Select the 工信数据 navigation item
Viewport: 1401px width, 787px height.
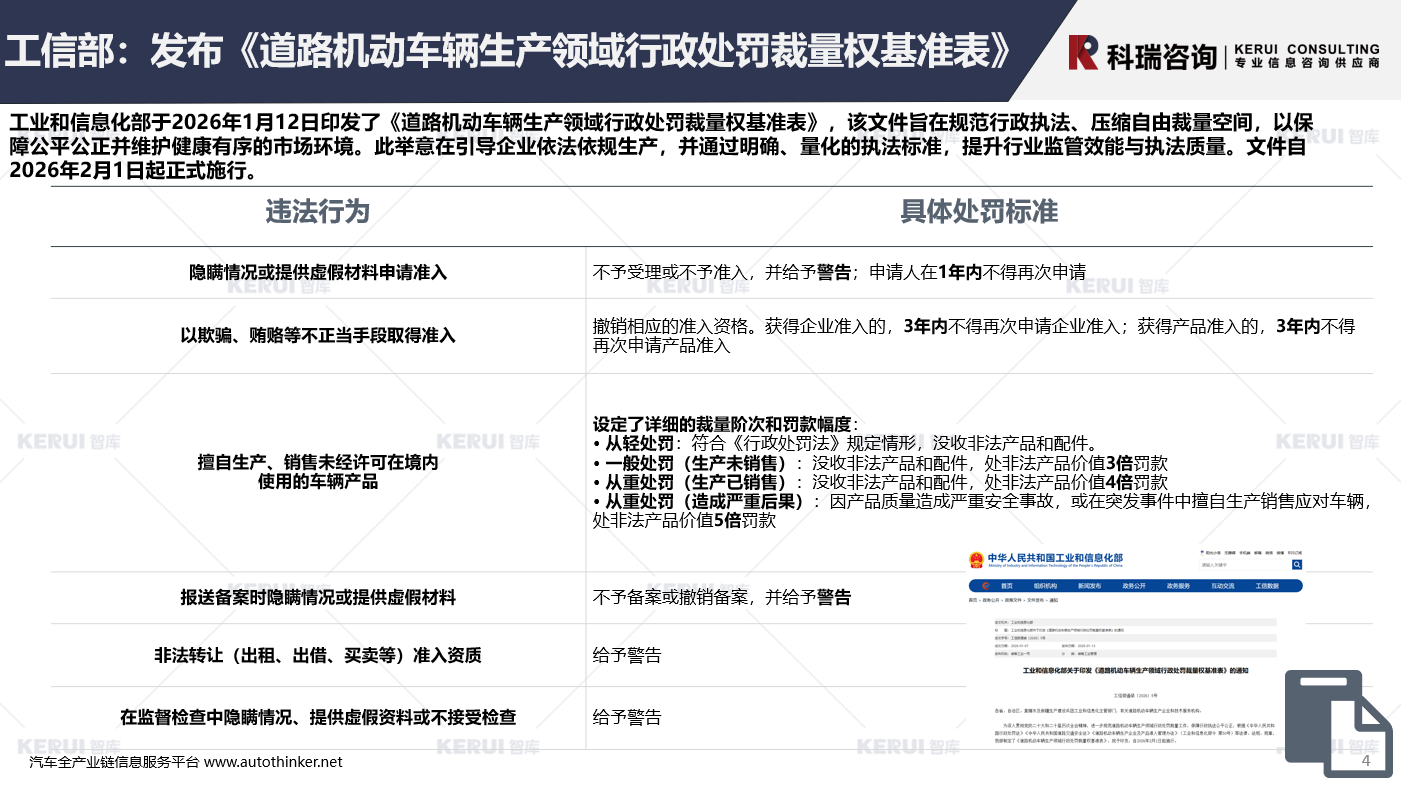(x=1267, y=586)
